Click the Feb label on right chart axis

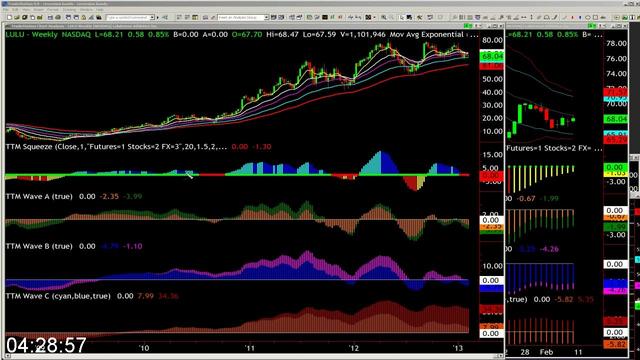[546, 352]
